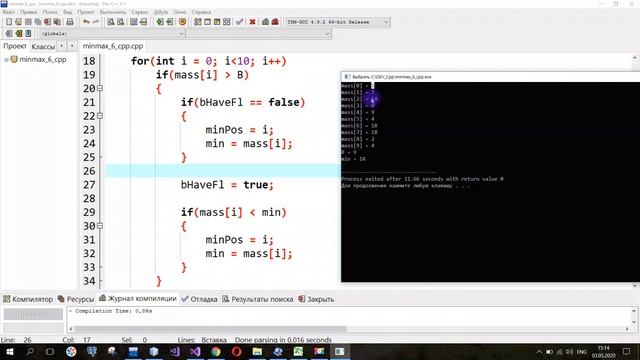Viewport: 640px width, 360px height.
Task: Open the Журнал компиляции tab
Action: pyautogui.click(x=138, y=299)
